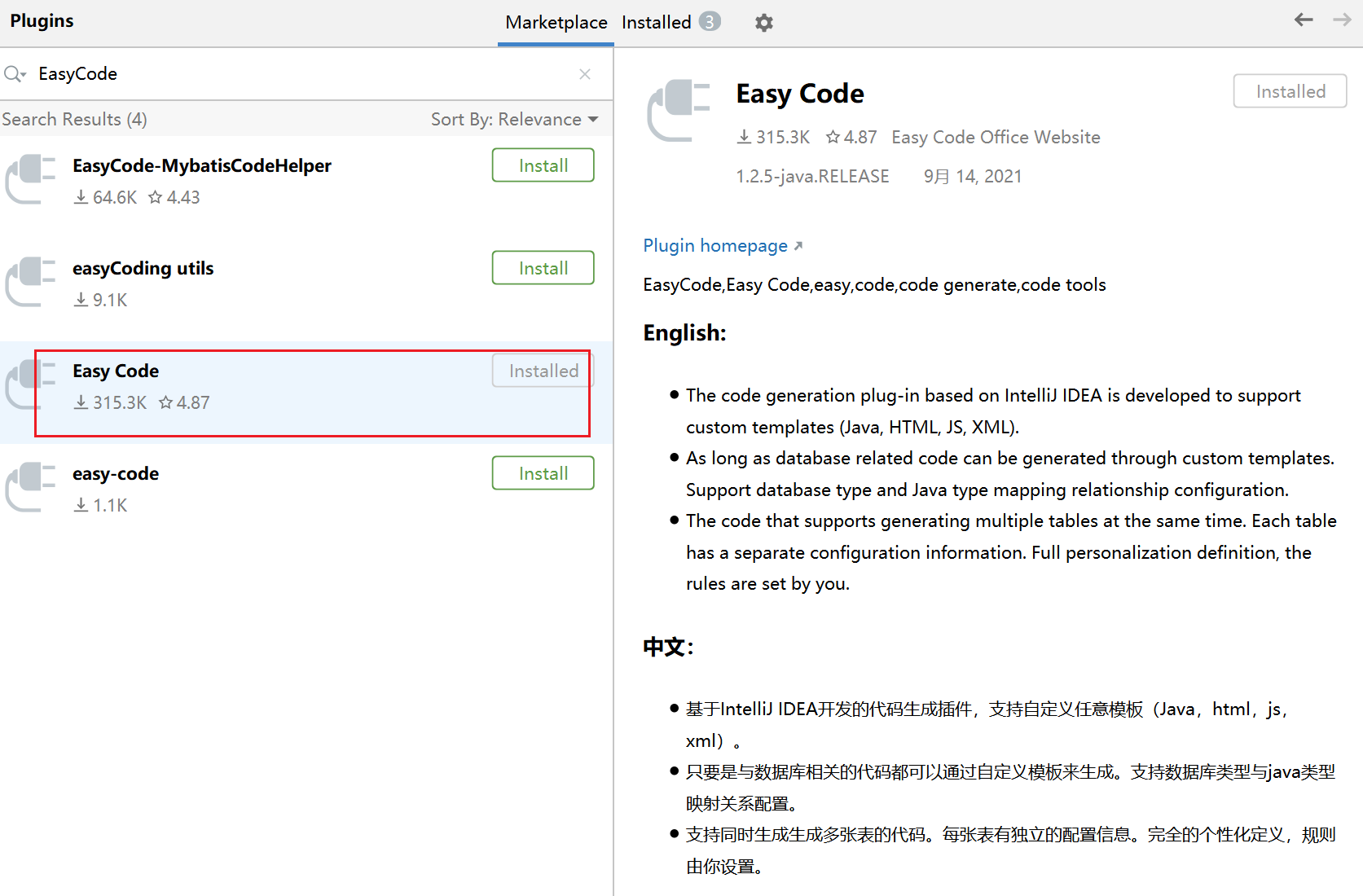The image size is (1363, 896).
Task: Click Installed plugins count badge 3
Action: (x=710, y=21)
